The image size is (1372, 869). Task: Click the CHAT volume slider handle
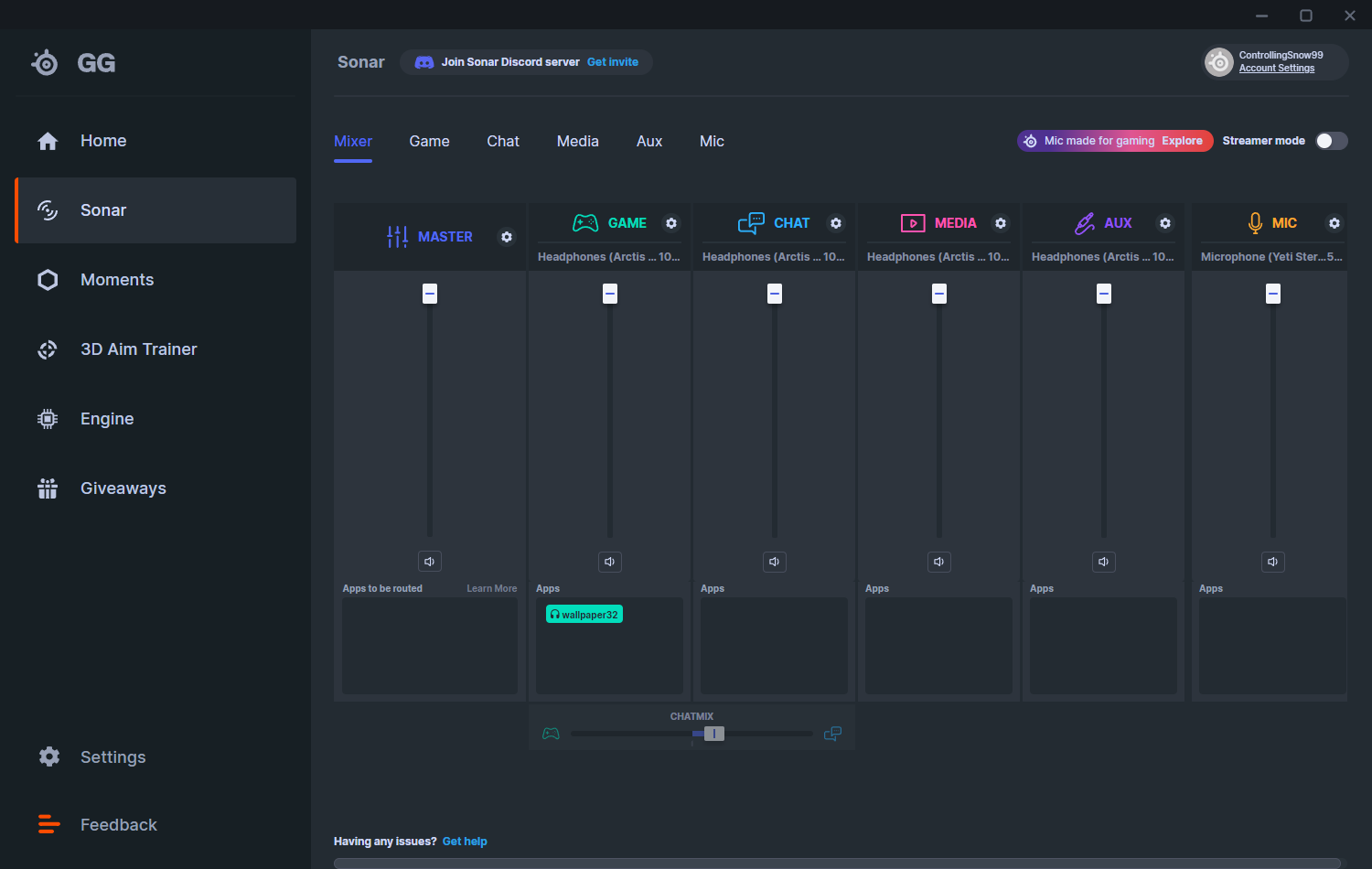click(775, 294)
